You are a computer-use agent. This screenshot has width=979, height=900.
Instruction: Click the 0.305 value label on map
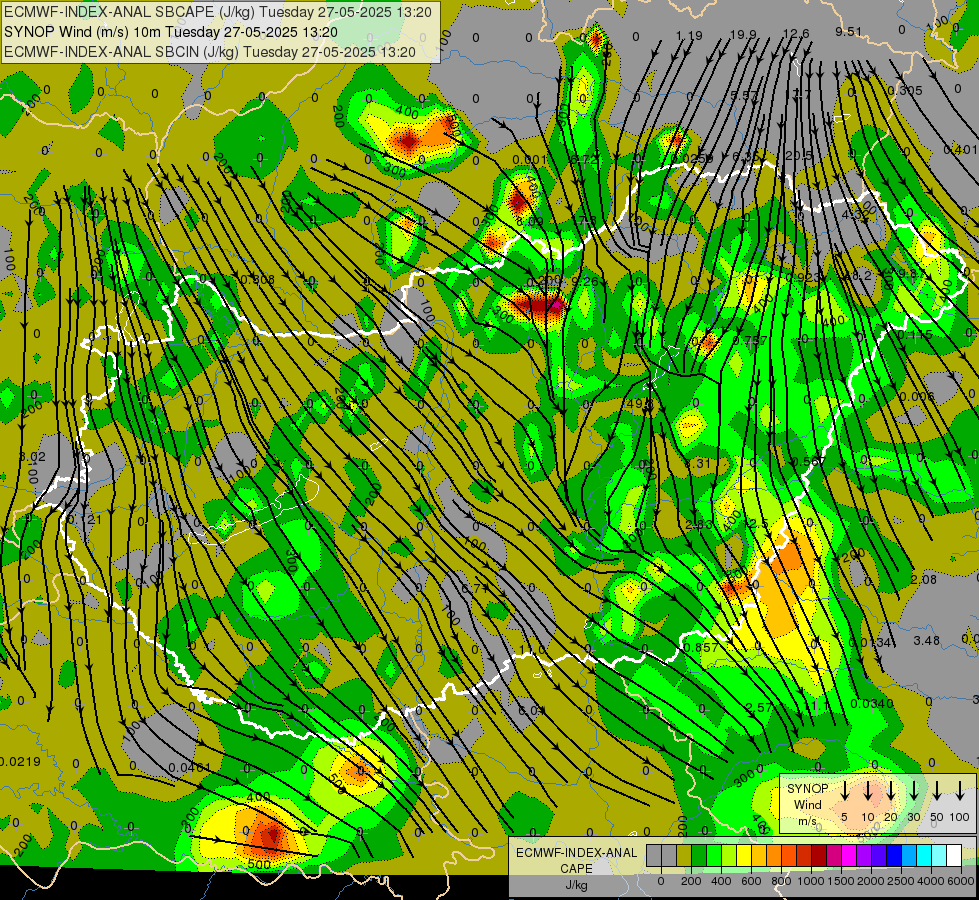point(905,91)
